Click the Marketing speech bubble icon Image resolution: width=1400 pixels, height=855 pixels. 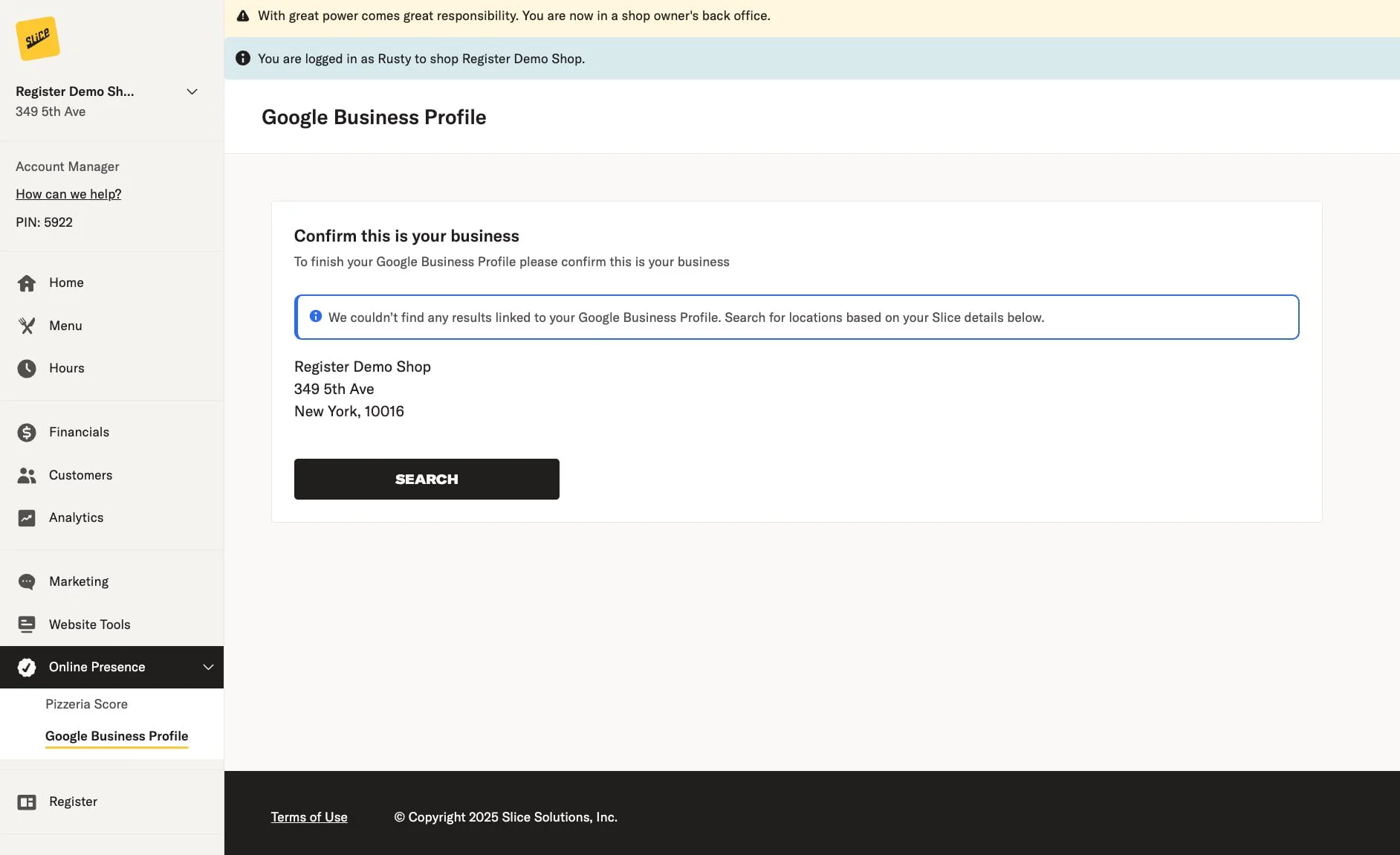(27, 582)
